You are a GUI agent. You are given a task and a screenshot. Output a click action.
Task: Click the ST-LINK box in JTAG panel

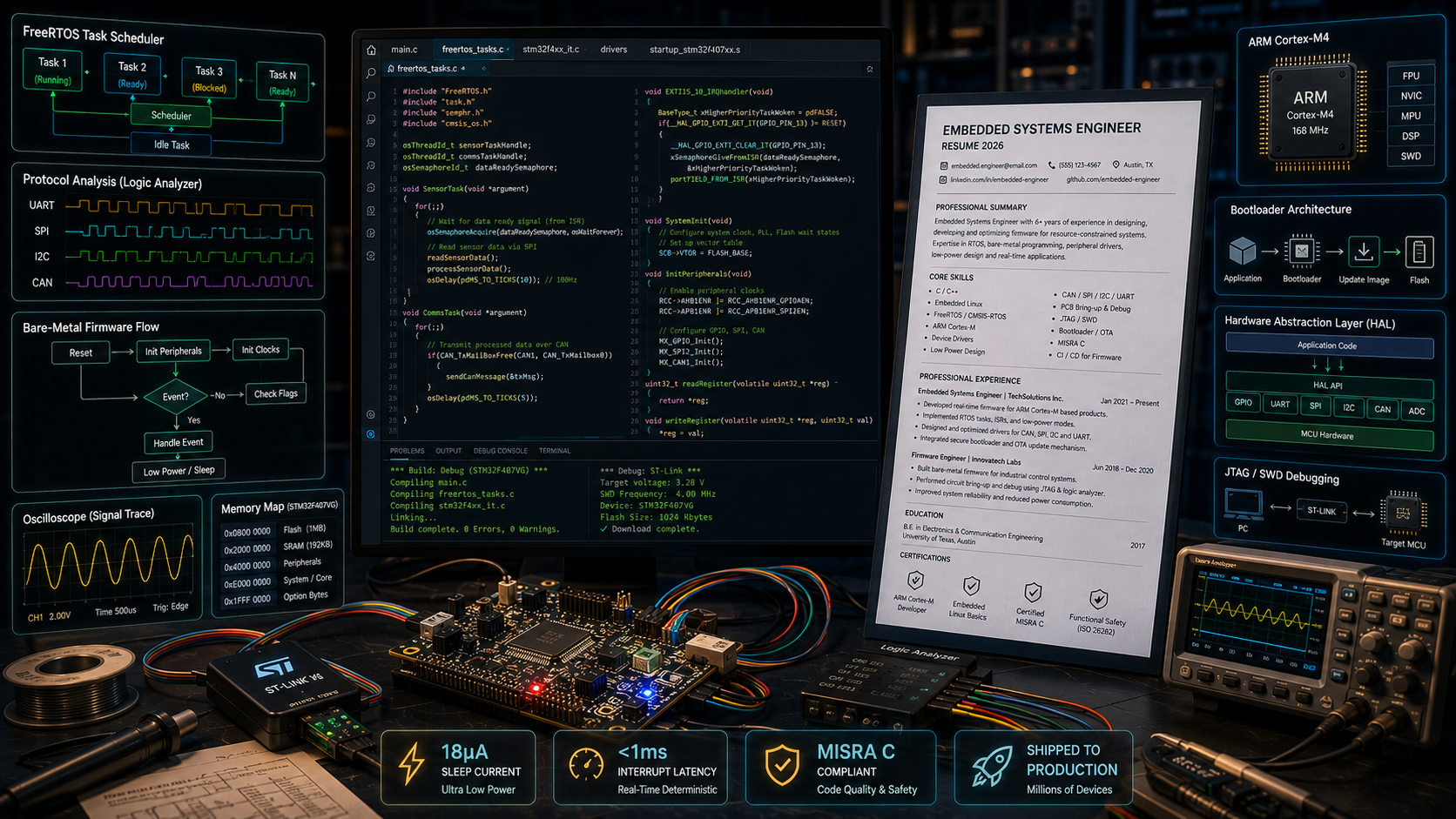(1321, 511)
